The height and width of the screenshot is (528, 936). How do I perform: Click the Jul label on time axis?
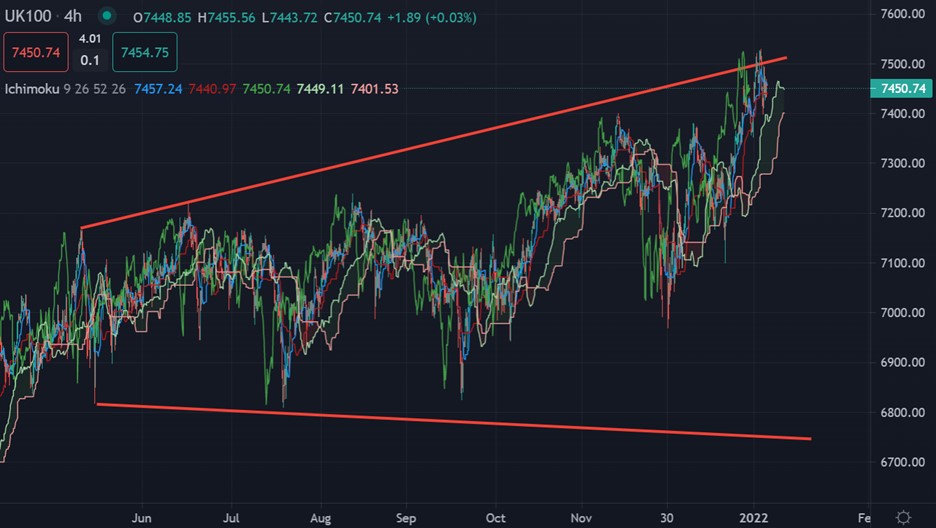231,518
